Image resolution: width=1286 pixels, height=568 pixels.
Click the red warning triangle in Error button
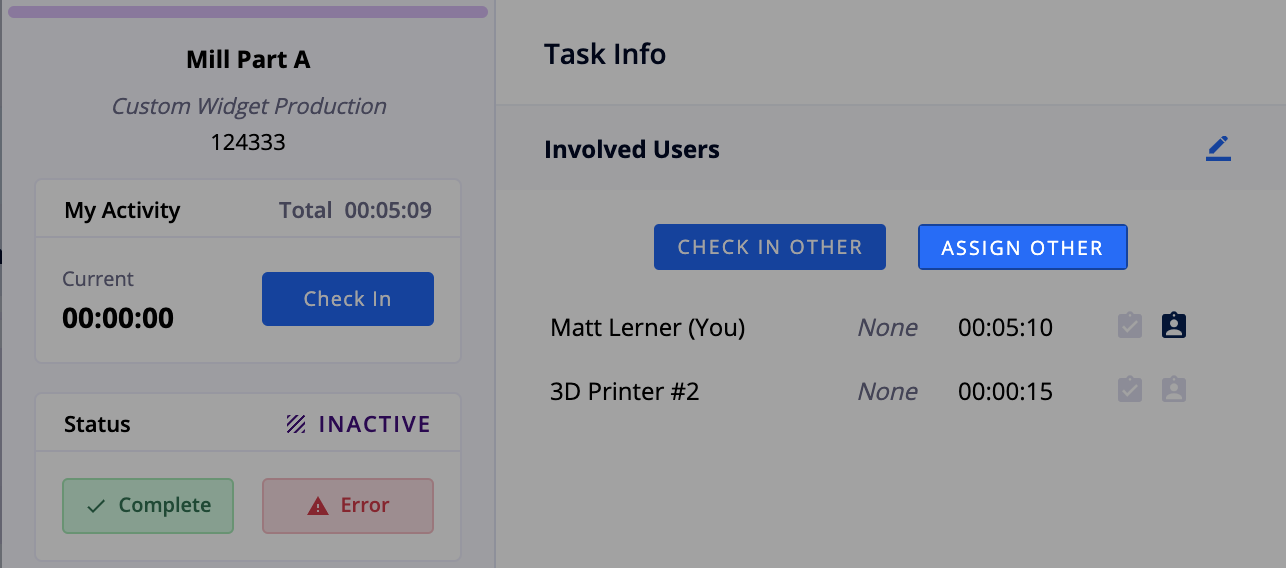coord(318,506)
